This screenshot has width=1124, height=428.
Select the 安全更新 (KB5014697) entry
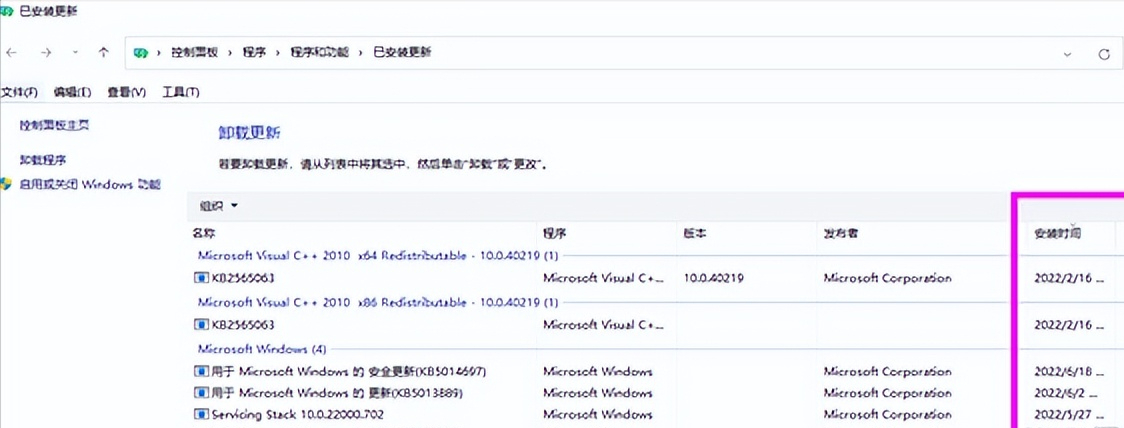[x=349, y=371]
